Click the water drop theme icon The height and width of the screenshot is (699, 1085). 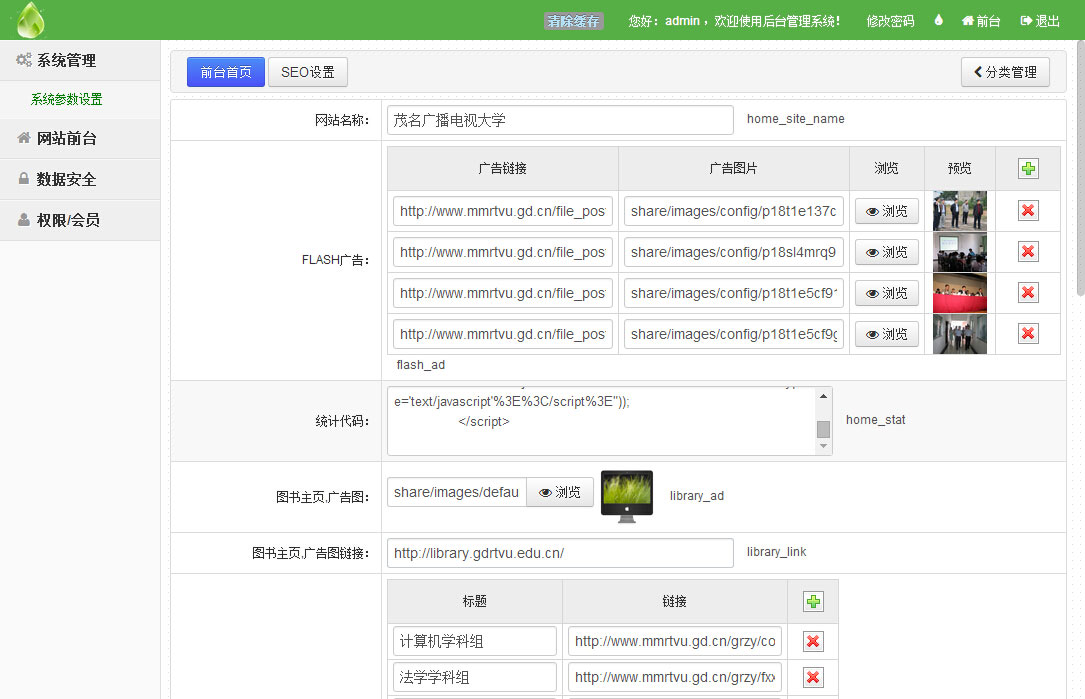tap(938, 20)
